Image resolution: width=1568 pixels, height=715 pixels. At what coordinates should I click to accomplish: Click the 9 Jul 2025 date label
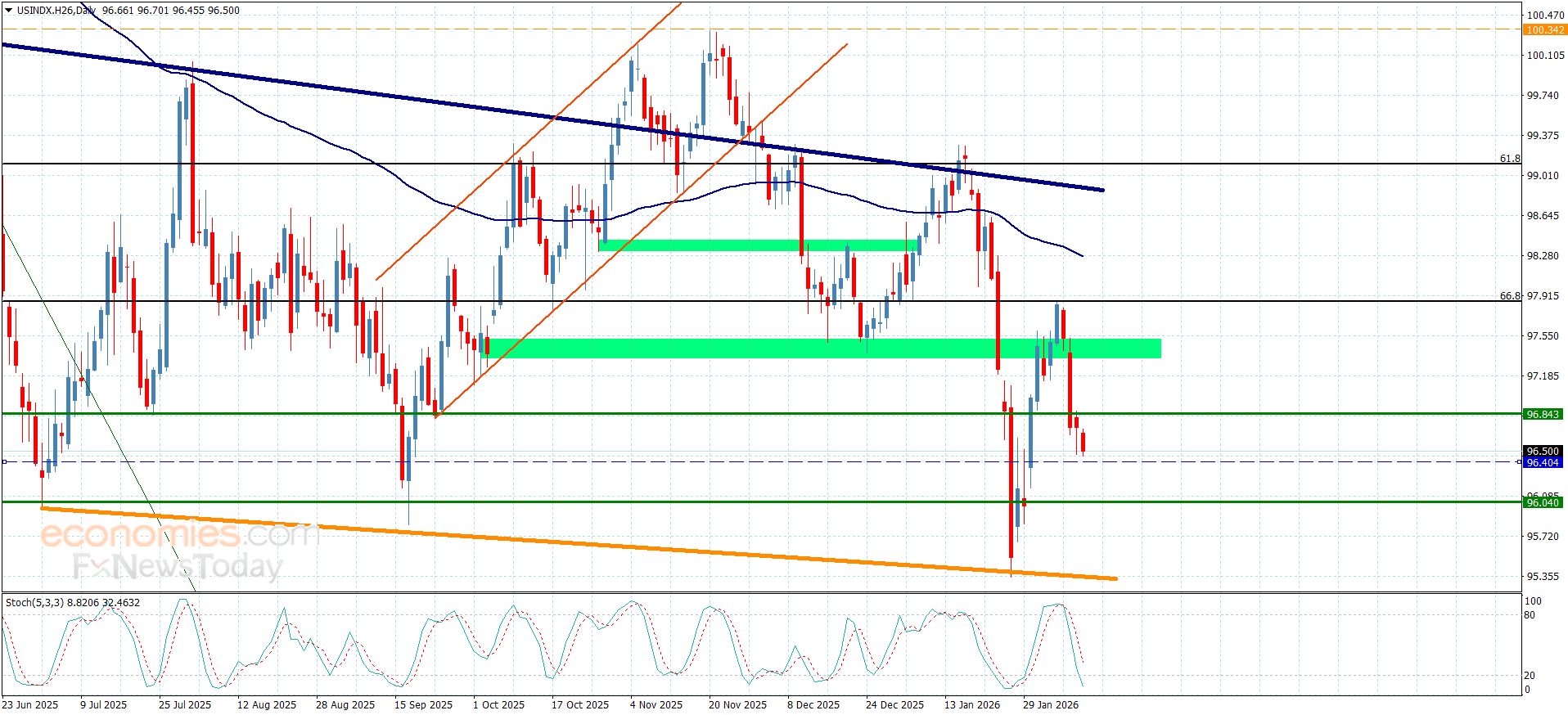click(x=104, y=705)
